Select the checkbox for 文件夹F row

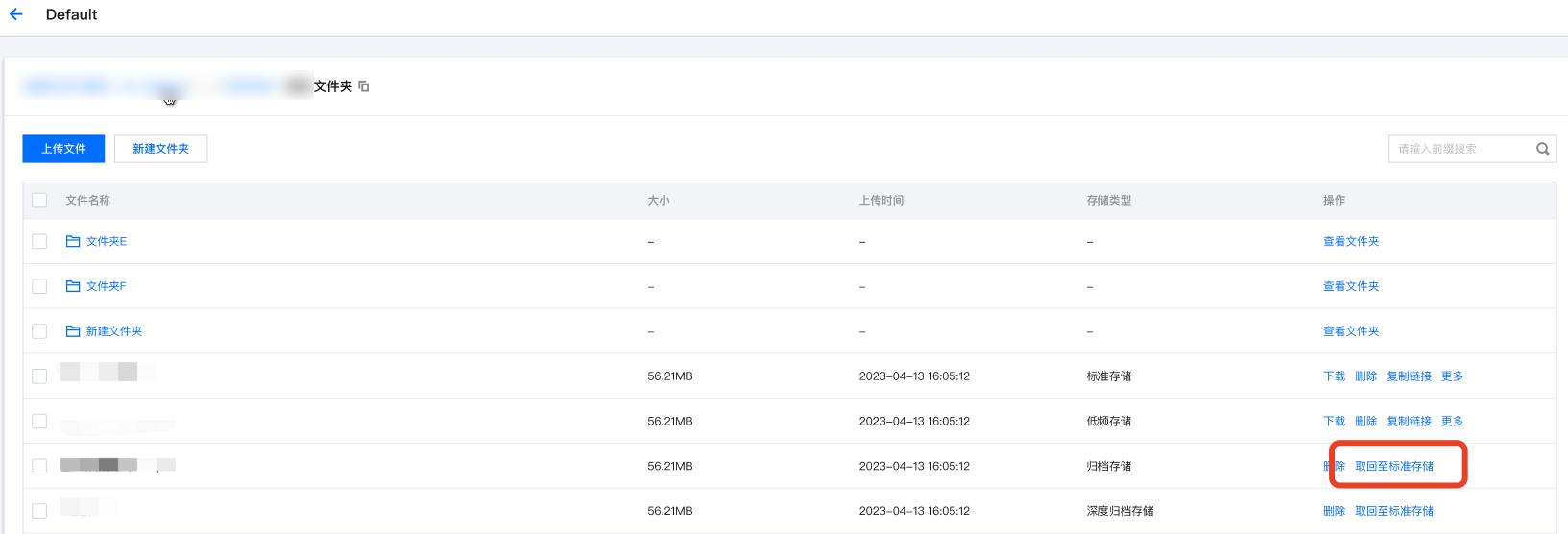pyautogui.click(x=39, y=286)
